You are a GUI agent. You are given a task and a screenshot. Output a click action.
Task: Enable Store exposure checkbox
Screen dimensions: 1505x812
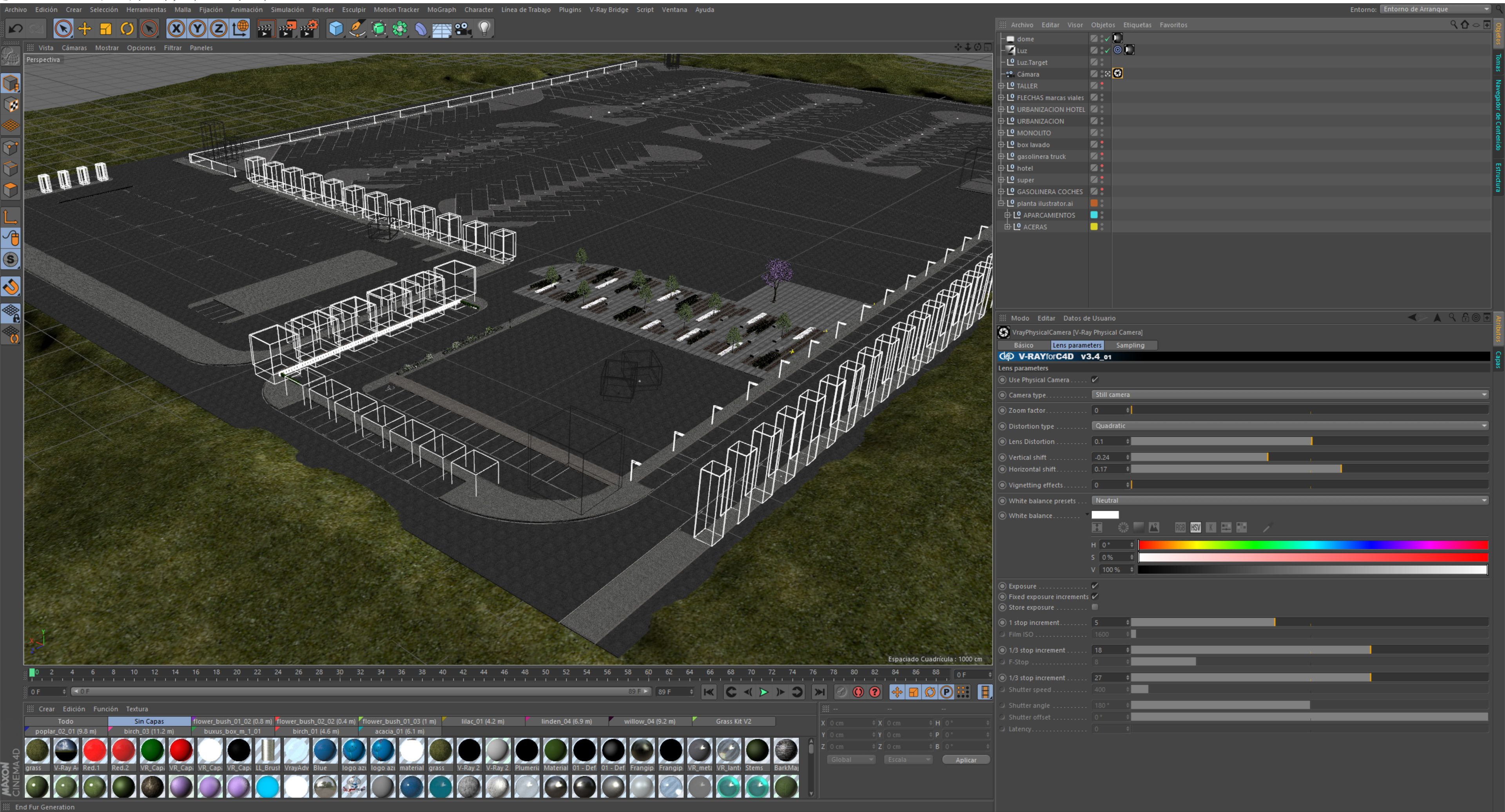(1095, 607)
